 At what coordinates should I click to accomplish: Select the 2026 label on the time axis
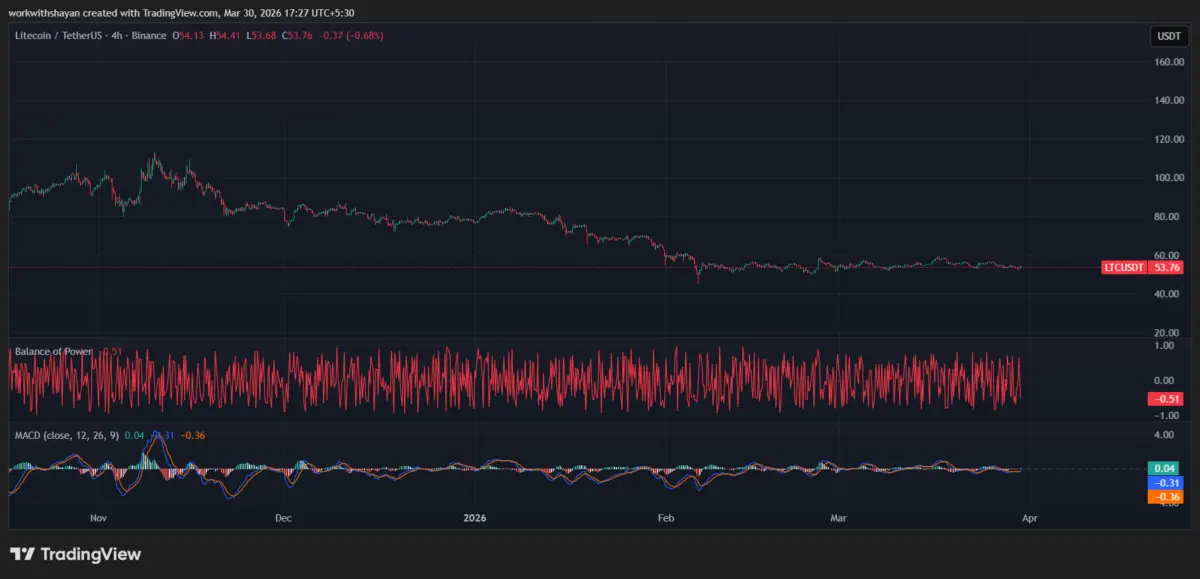coord(473,518)
